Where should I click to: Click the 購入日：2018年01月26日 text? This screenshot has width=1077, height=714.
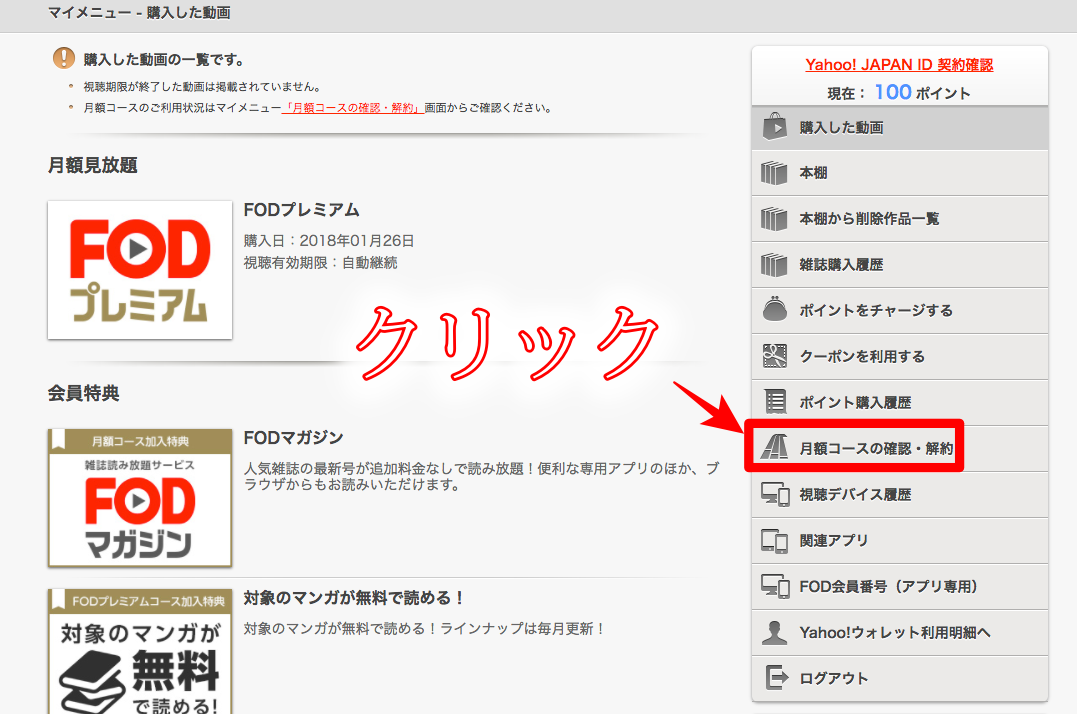(329, 241)
